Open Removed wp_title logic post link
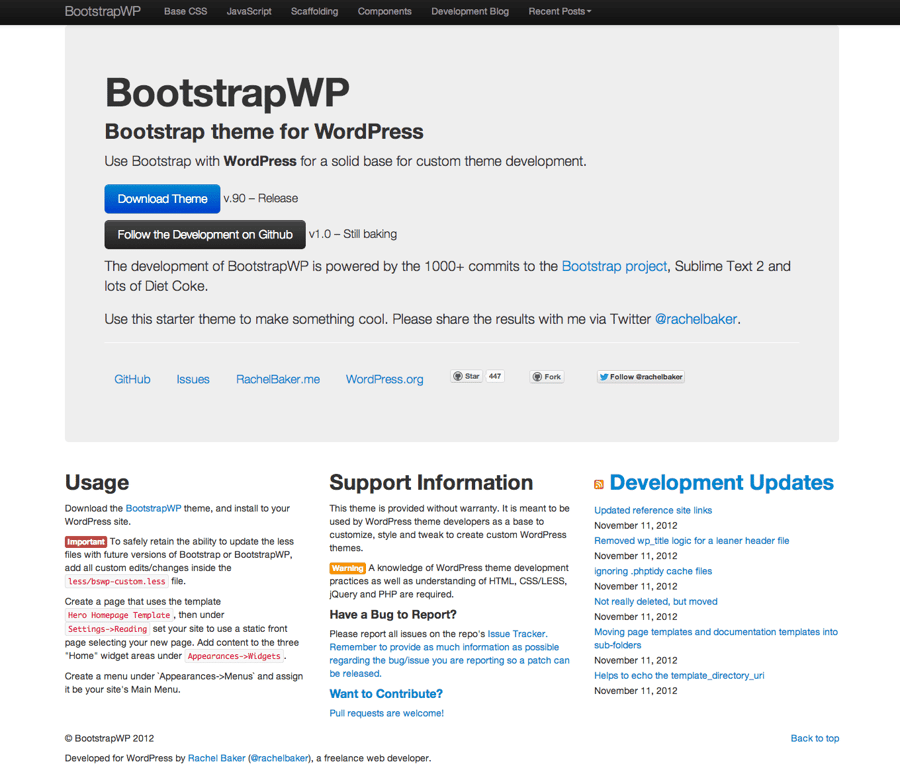Screen dimensions: 900x768 coord(692,541)
